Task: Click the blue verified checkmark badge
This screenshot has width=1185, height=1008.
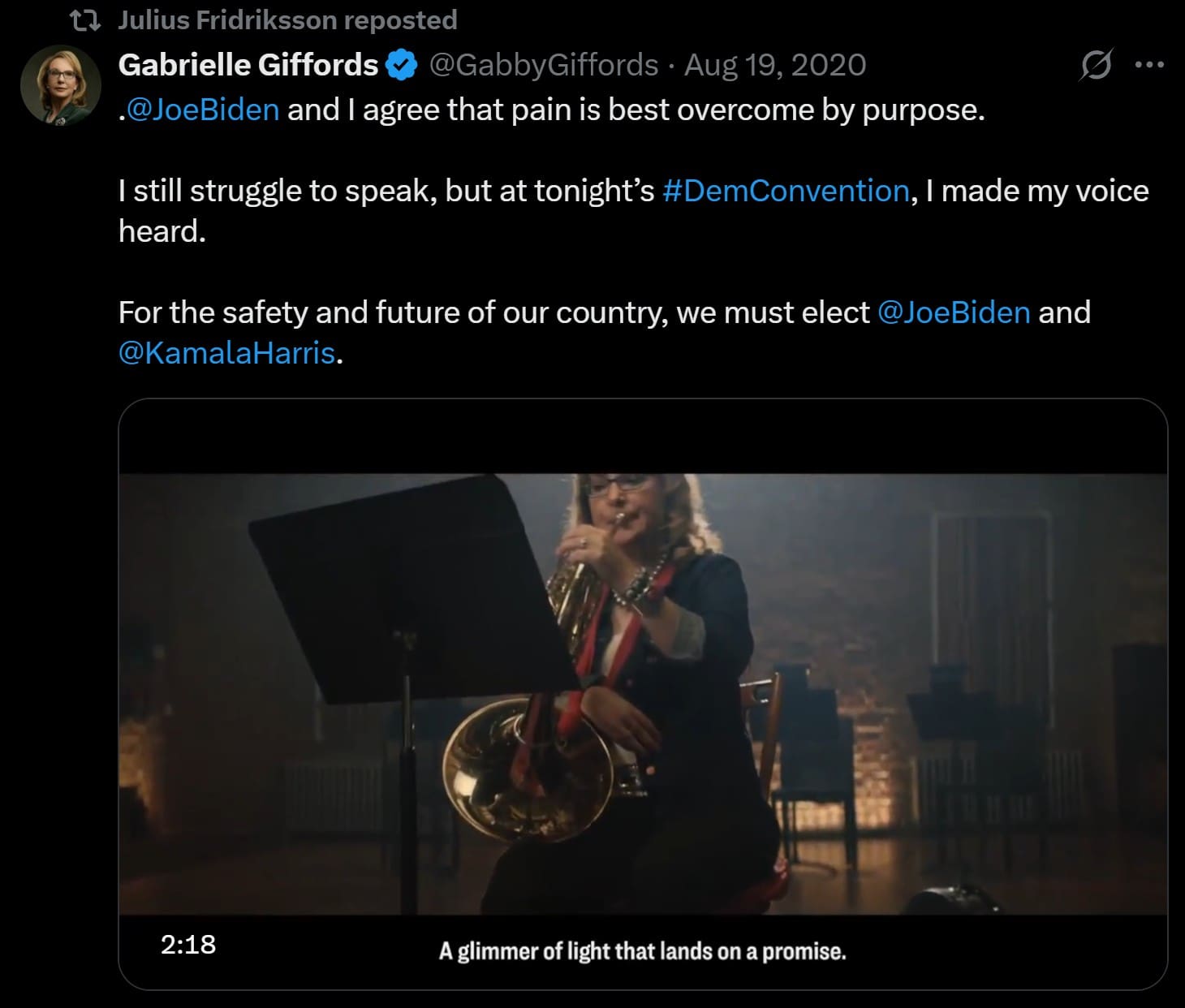Action: 402,65
